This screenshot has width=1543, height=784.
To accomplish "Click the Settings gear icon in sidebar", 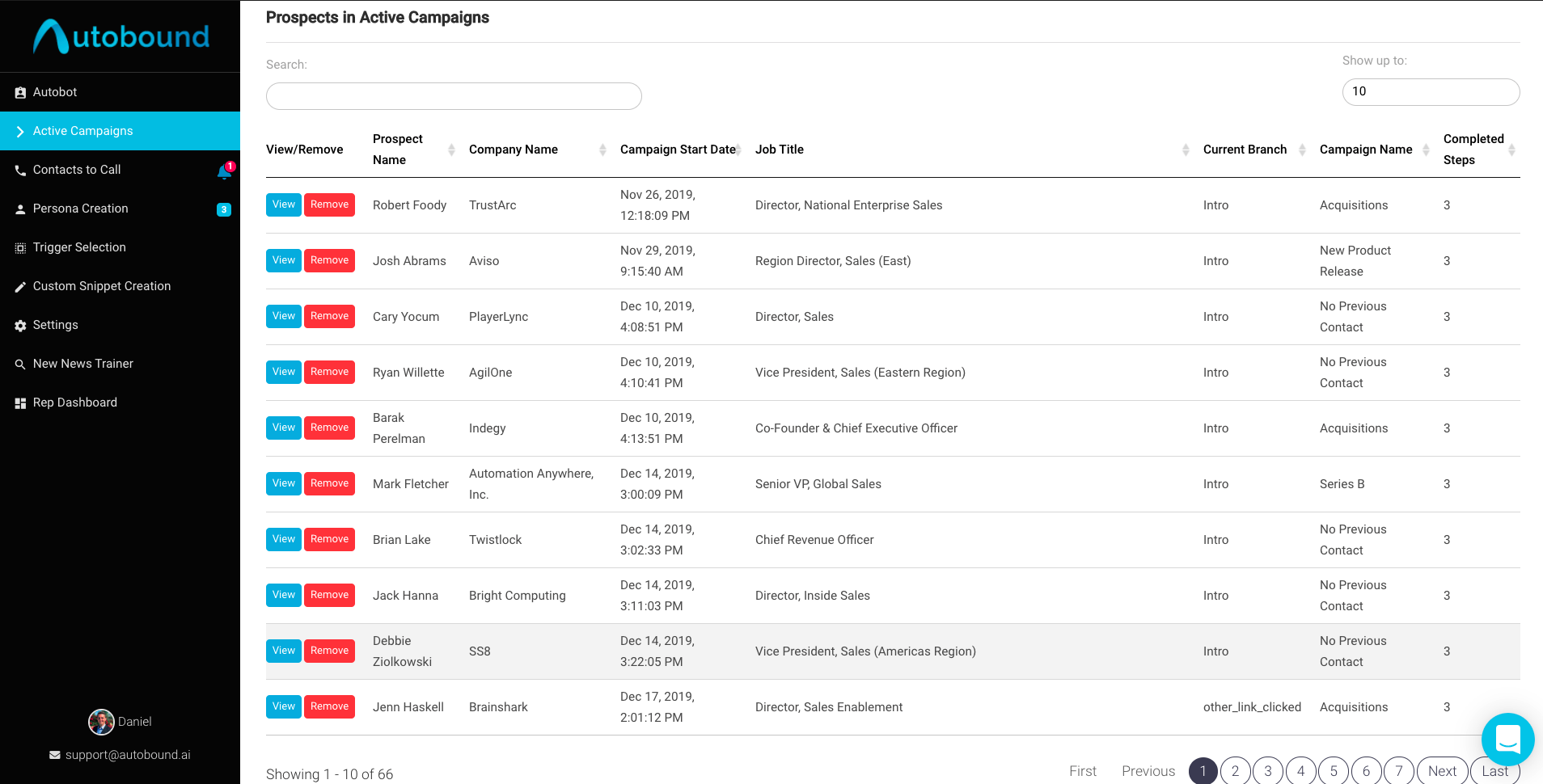I will pyautogui.click(x=20, y=326).
